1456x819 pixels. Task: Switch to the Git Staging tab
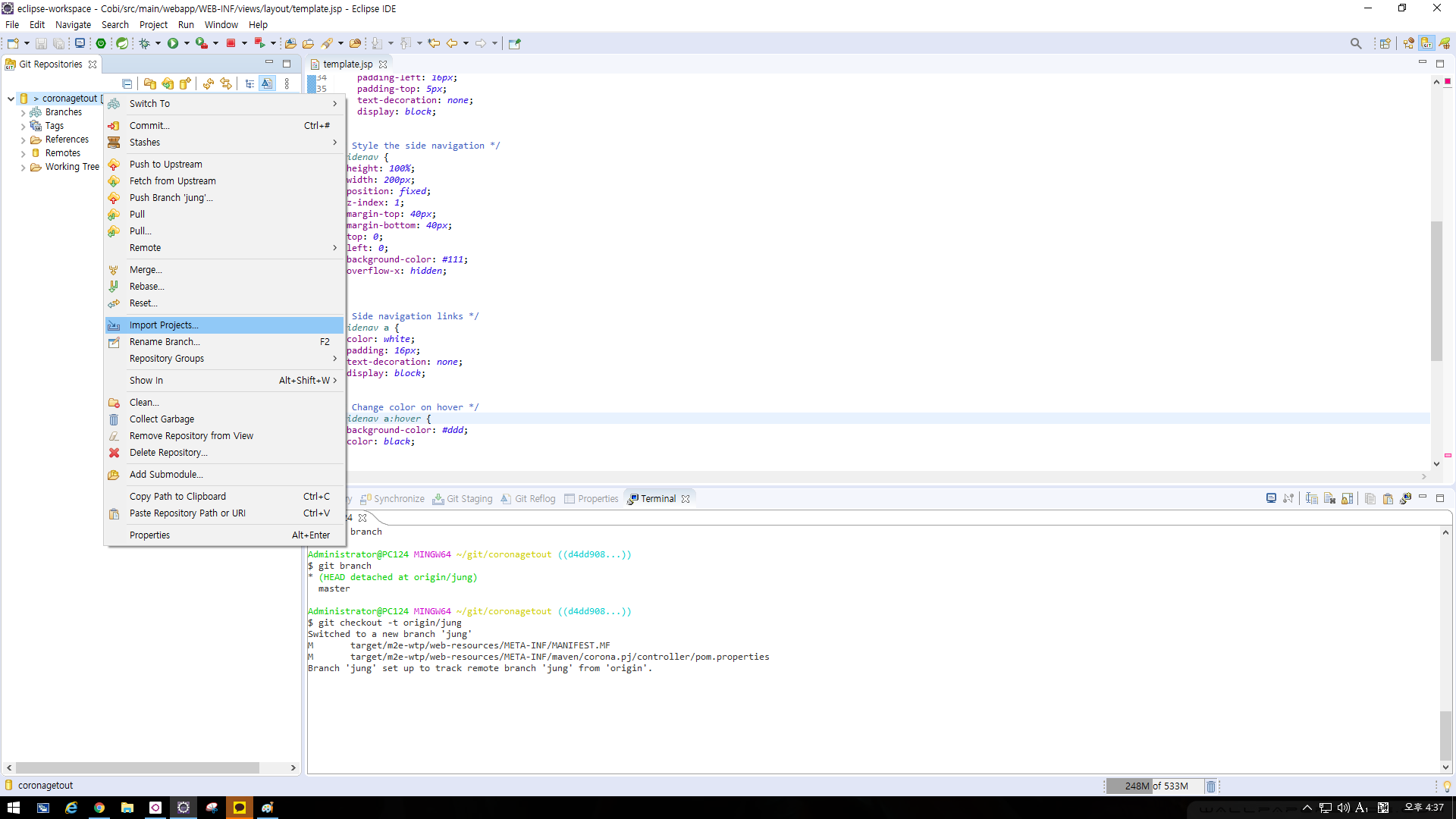pyautogui.click(x=463, y=498)
